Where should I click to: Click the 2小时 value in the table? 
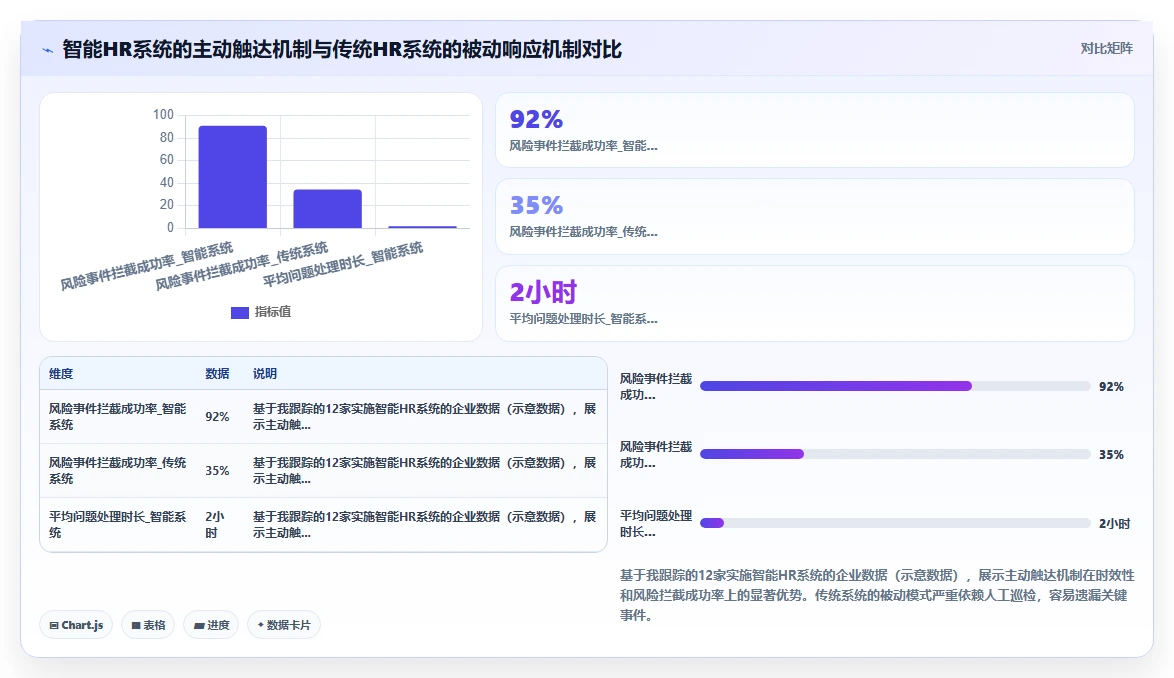click(215, 525)
